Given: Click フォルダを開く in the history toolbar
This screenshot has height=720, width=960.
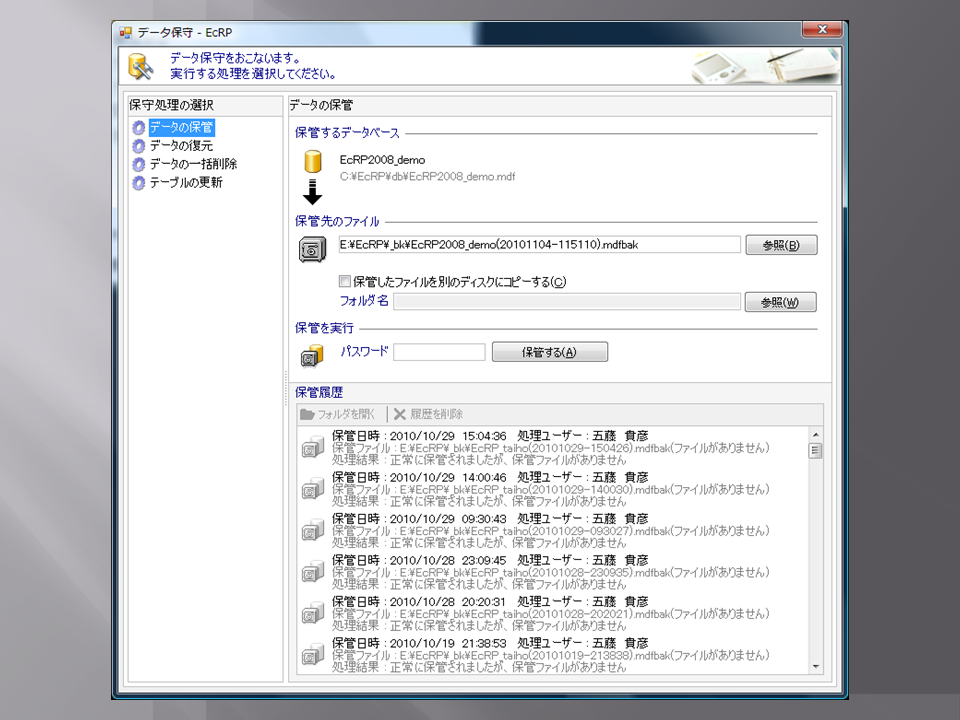Looking at the screenshot, I should (x=338, y=414).
